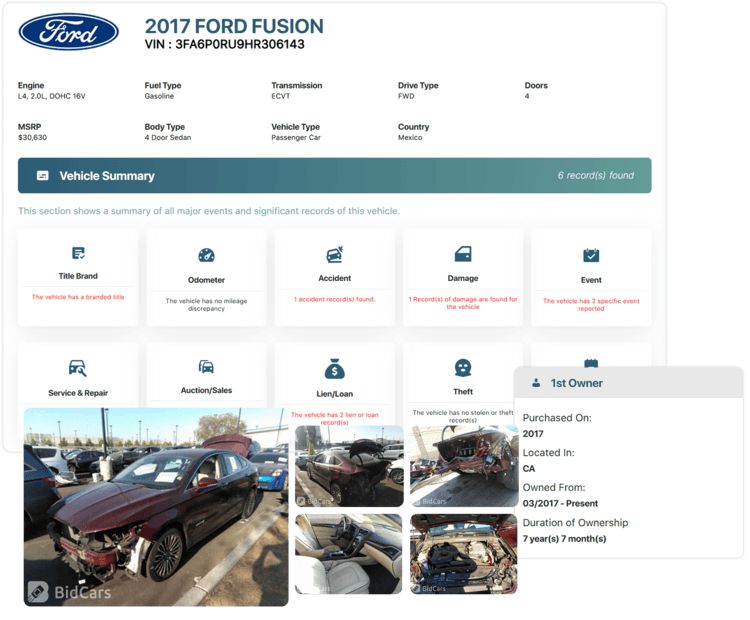Click the Accident car icon
The image size is (750, 620).
coord(334,255)
